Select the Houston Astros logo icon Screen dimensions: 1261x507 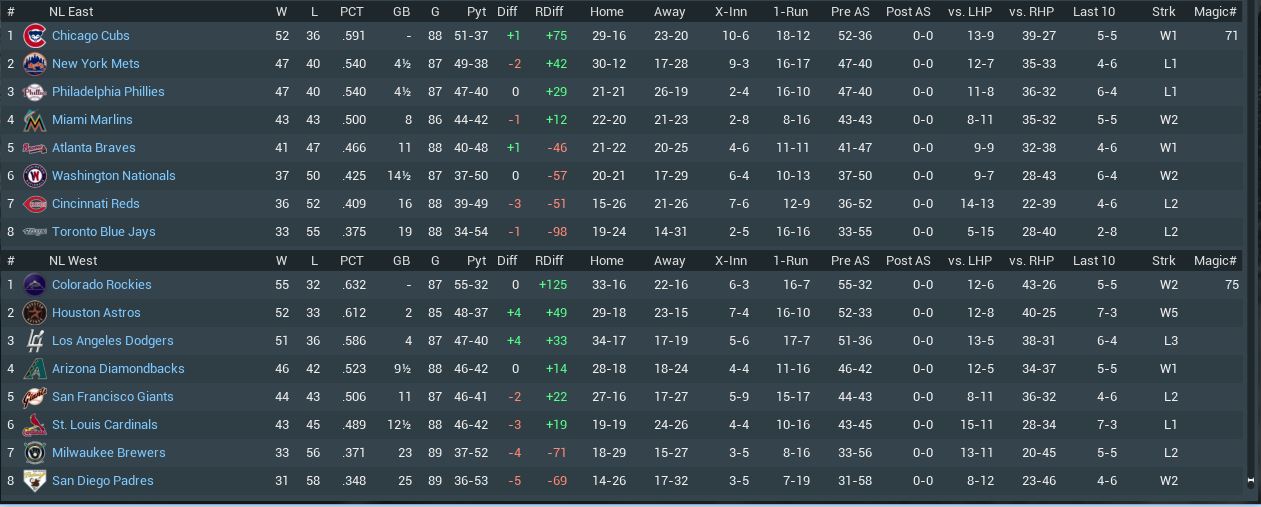(34, 313)
